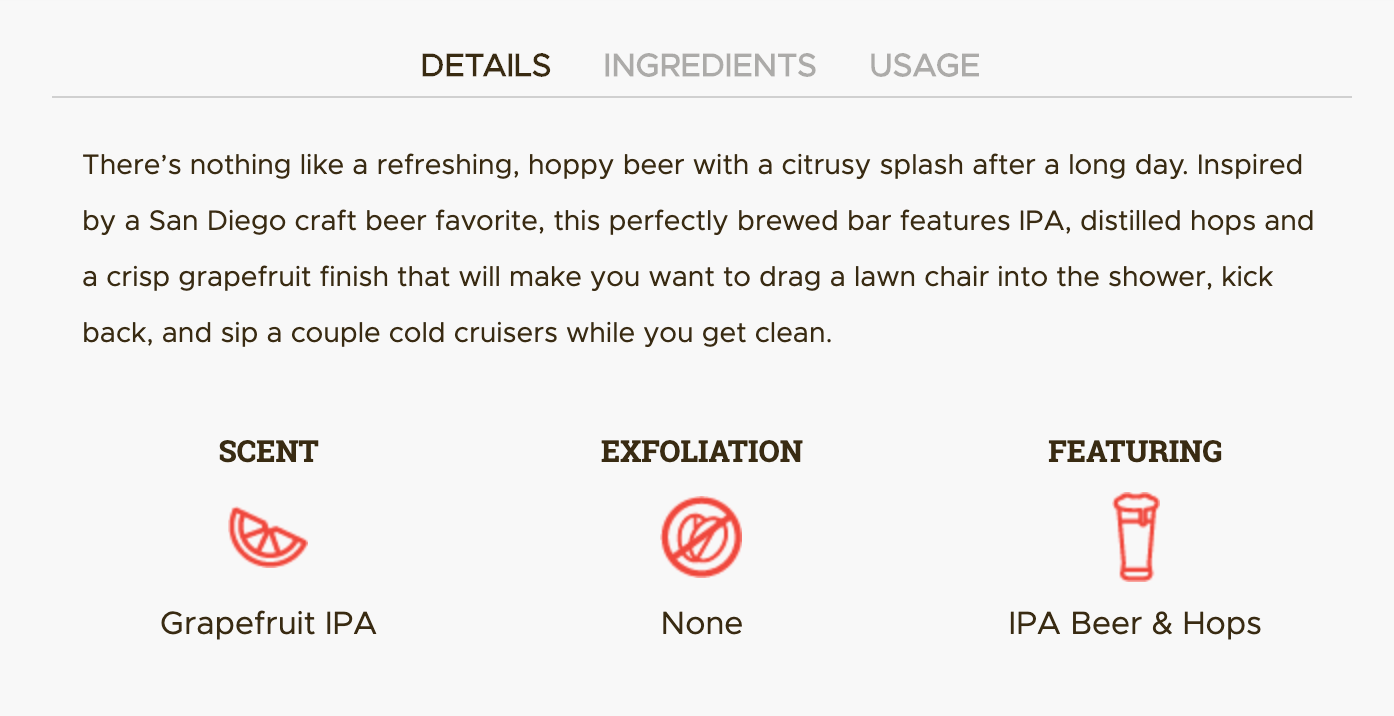This screenshot has width=1394, height=716.
Task: Click the beer glass featuring icon
Action: click(x=1135, y=537)
